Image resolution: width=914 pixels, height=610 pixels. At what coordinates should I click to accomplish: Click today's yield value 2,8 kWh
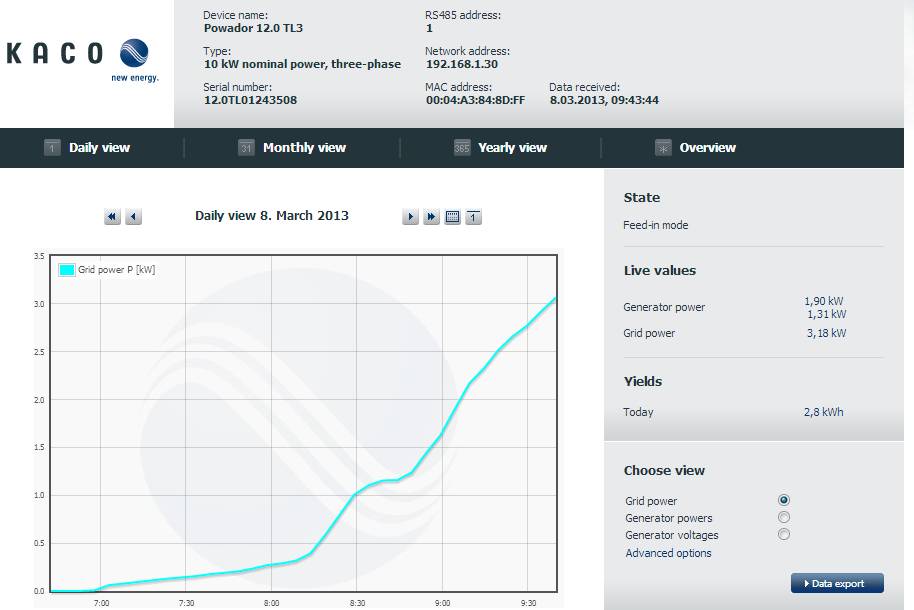[x=824, y=412]
